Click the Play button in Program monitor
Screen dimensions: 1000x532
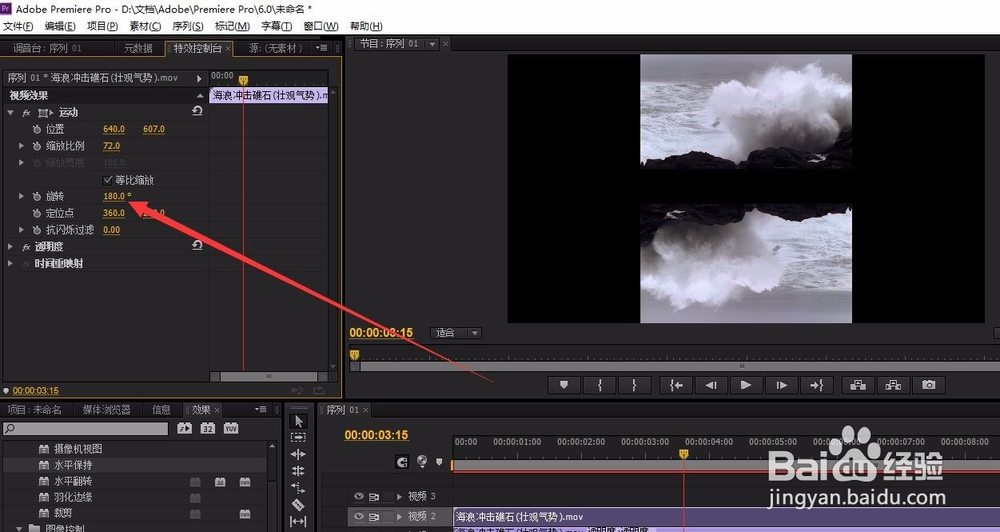click(746, 385)
